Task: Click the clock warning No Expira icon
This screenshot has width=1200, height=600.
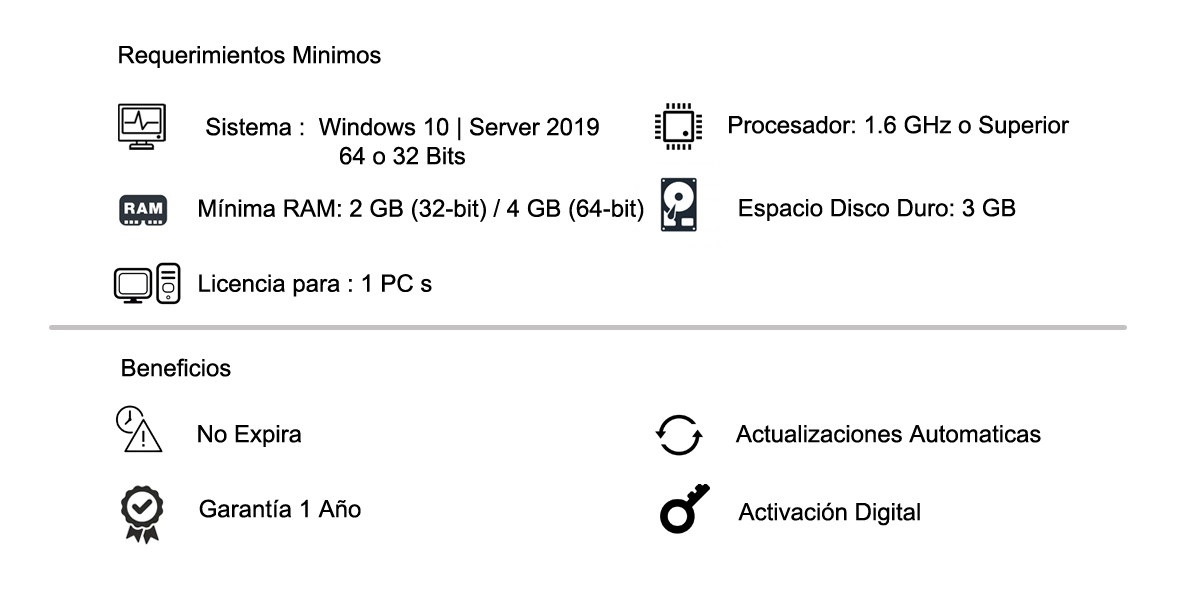Action: (138, 430)
